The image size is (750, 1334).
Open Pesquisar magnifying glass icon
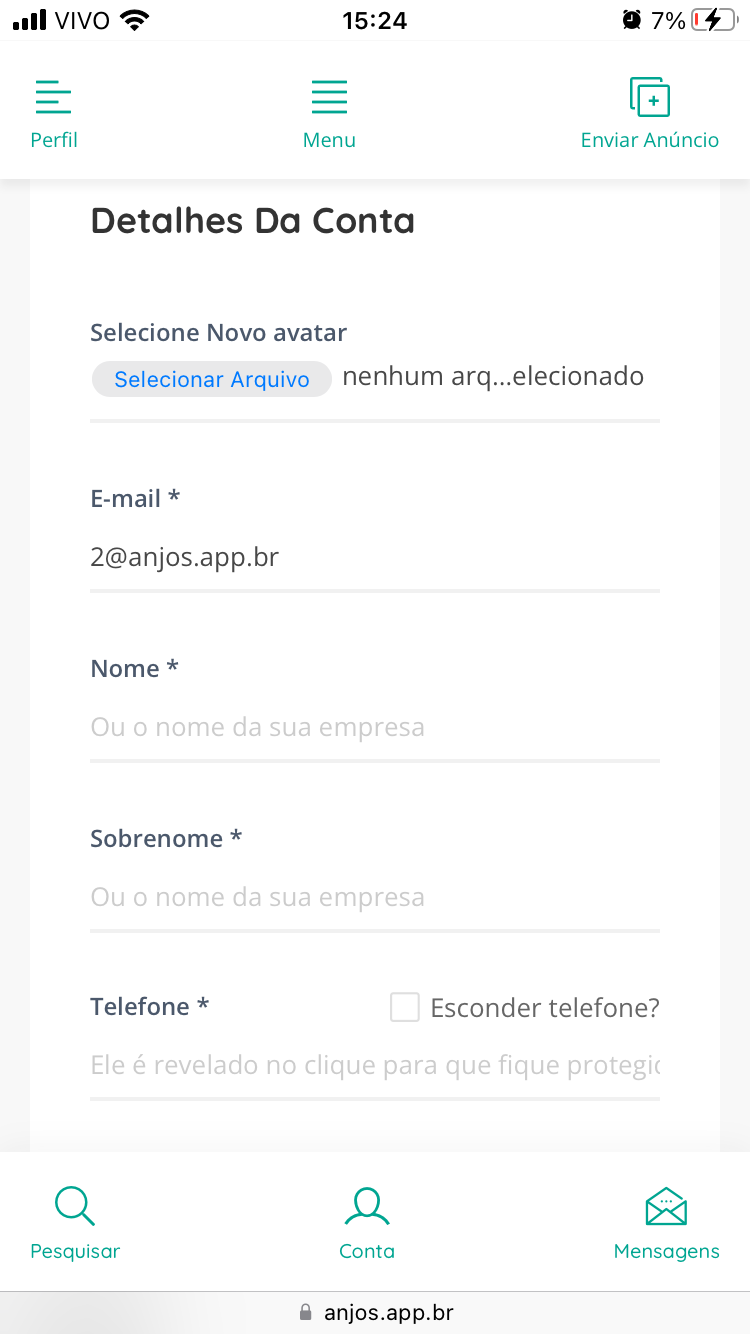(74, 1206)
